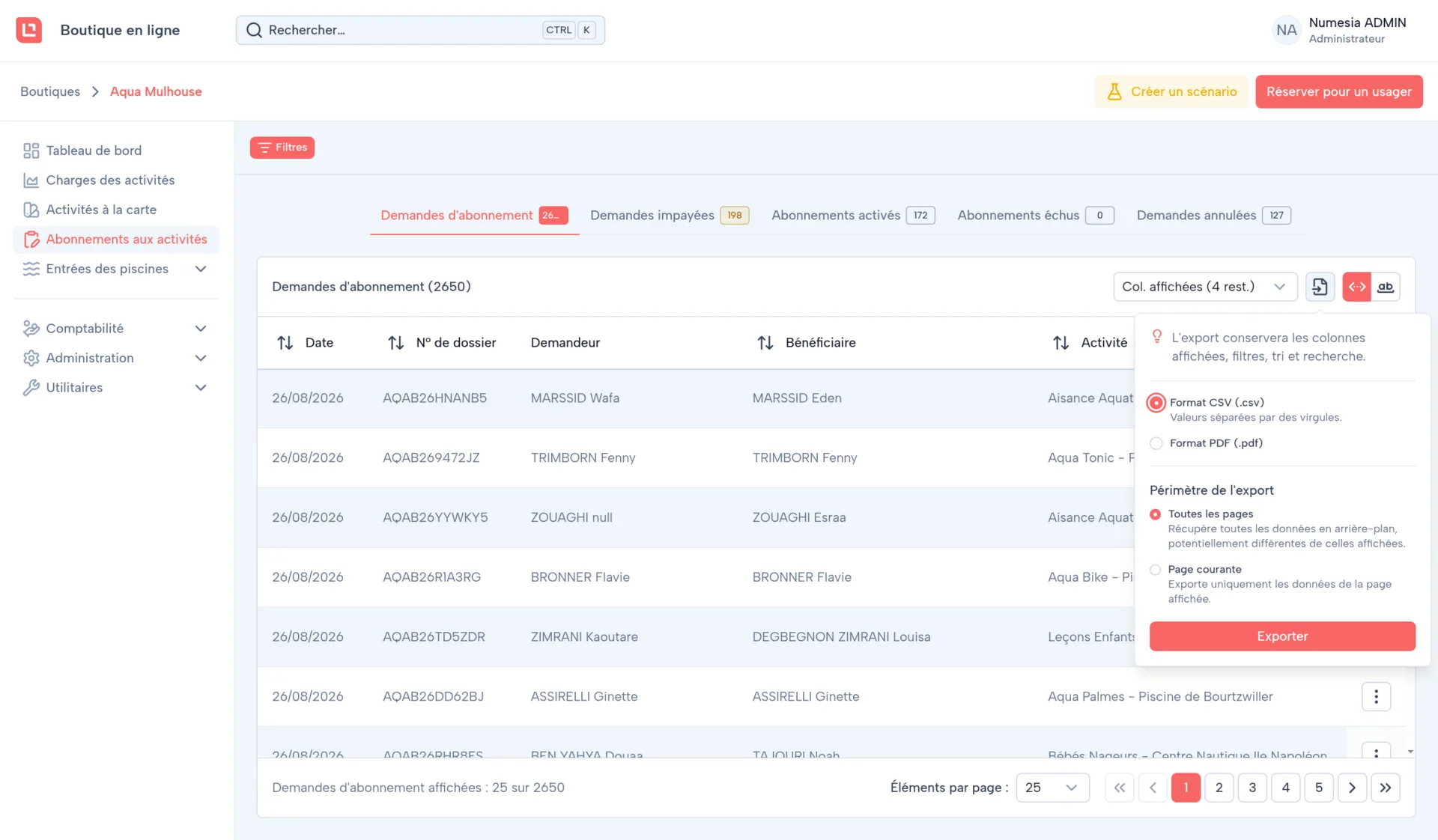The width and height of the screenshot is (1438, 840).
Task: Click the breadcrumb chevron separator
Action: 95,91
